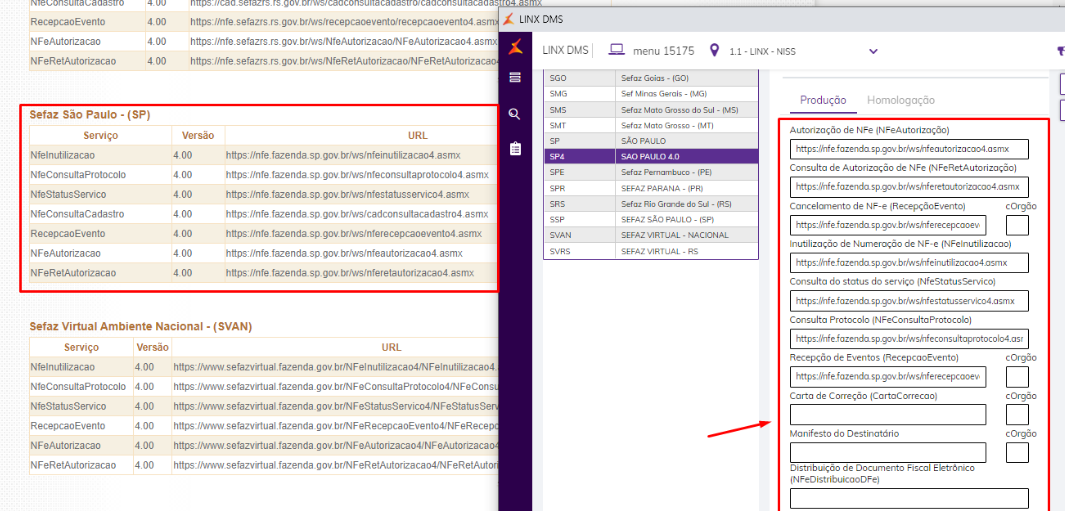The height and width of the screenshot is (513, 1065).
Task: Click the empty Carta de Correção field
Action: [888, 414]
